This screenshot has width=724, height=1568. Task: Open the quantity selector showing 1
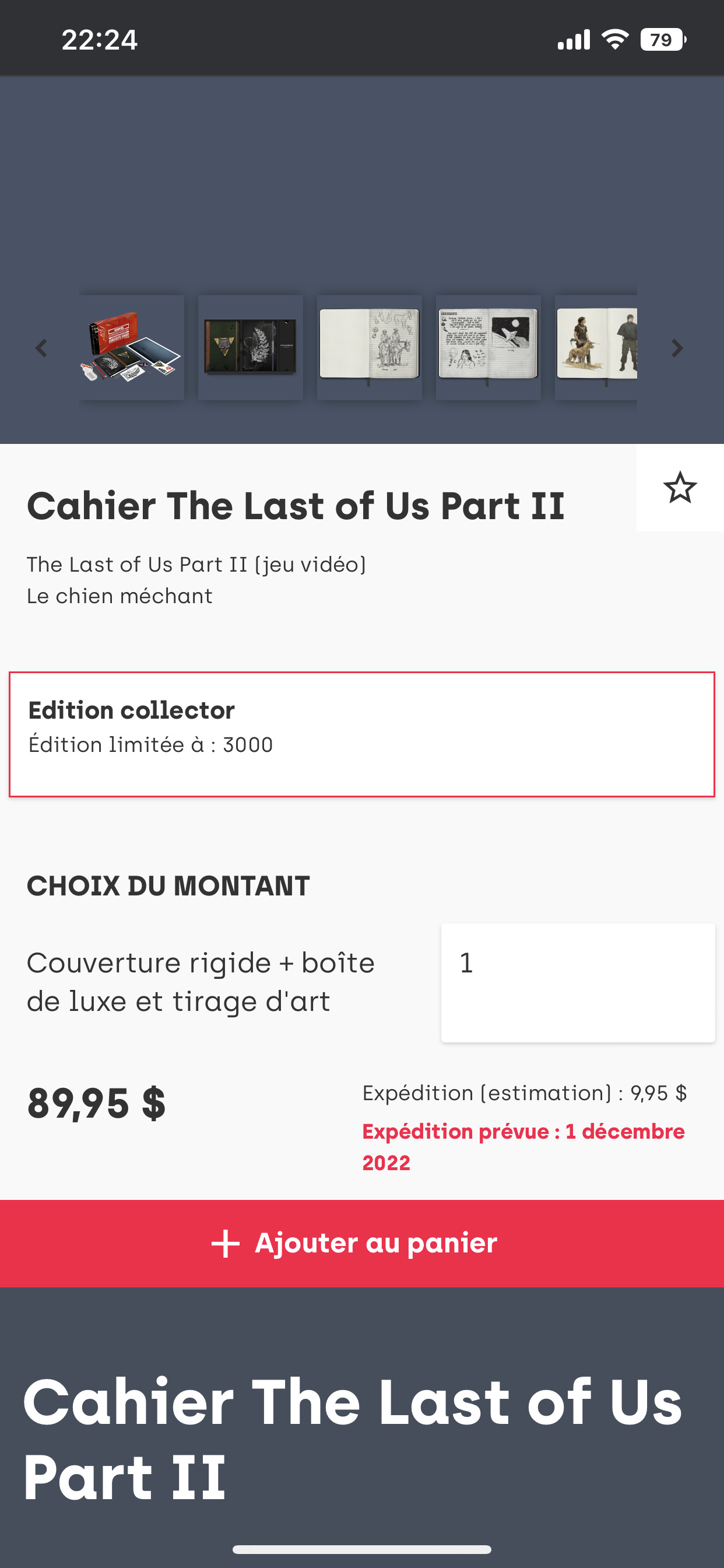click(577, 982)
